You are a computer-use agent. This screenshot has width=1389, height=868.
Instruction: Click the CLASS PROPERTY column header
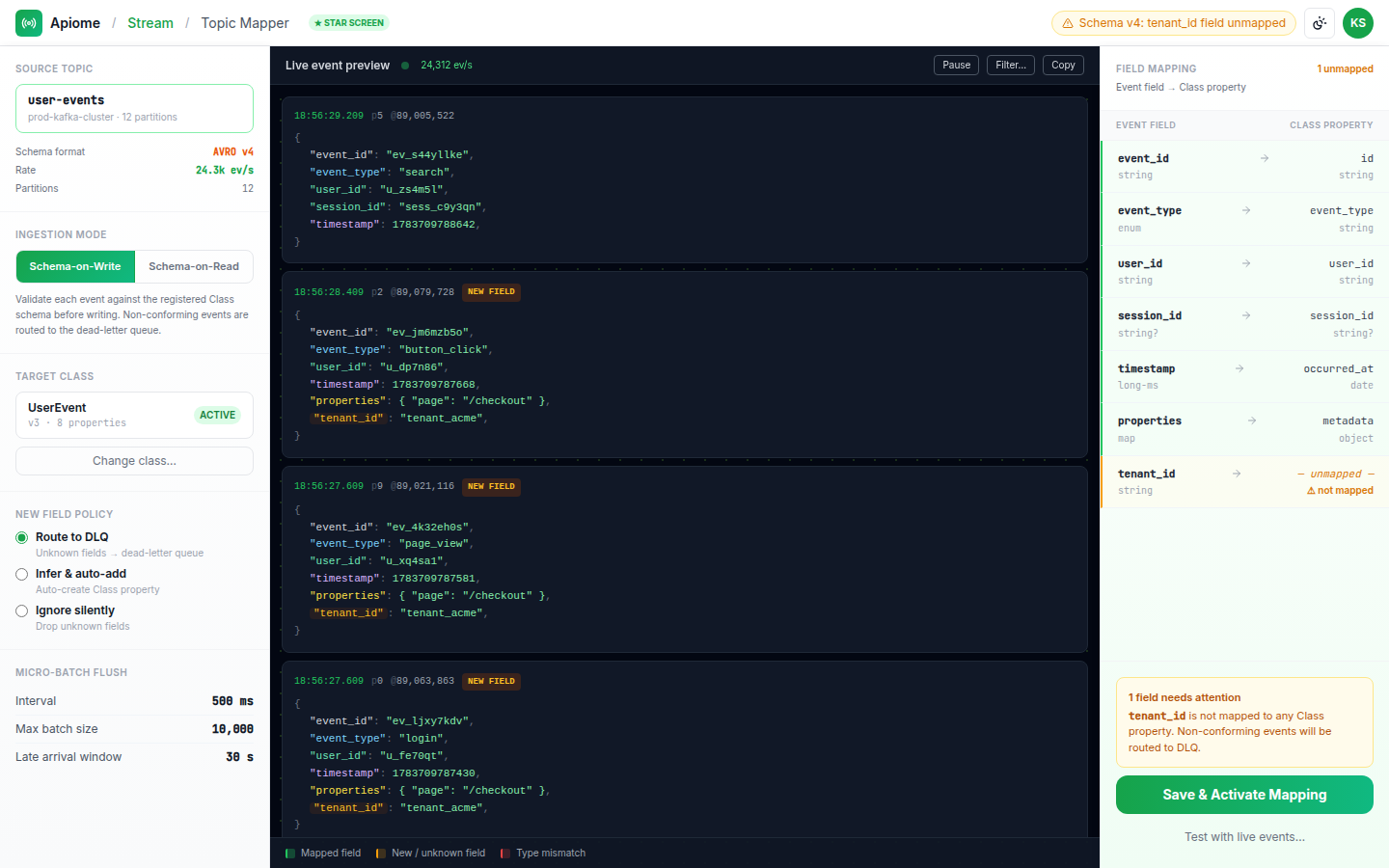(1331, 125)
